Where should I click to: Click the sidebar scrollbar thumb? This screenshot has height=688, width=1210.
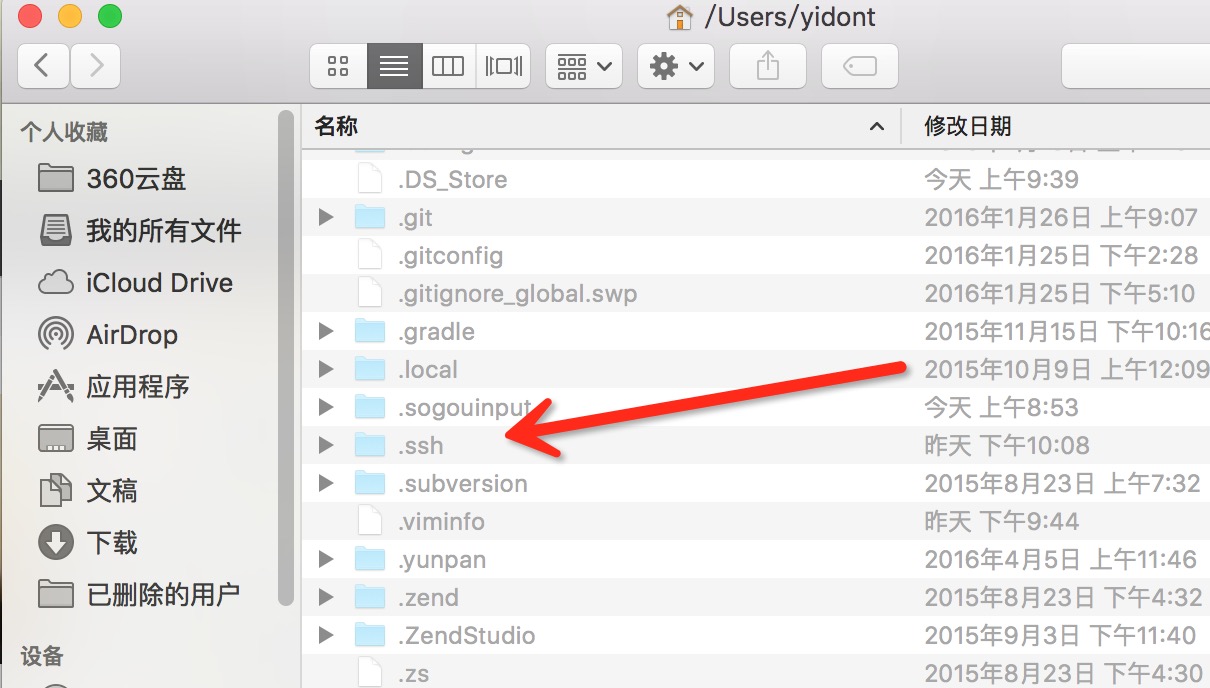286,358
